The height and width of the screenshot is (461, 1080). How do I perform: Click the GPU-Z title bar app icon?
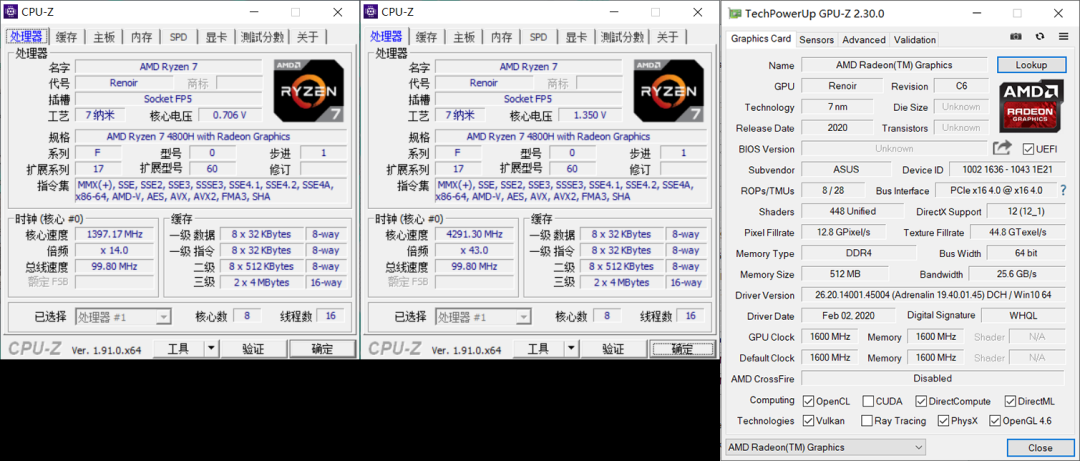[736, 13]
